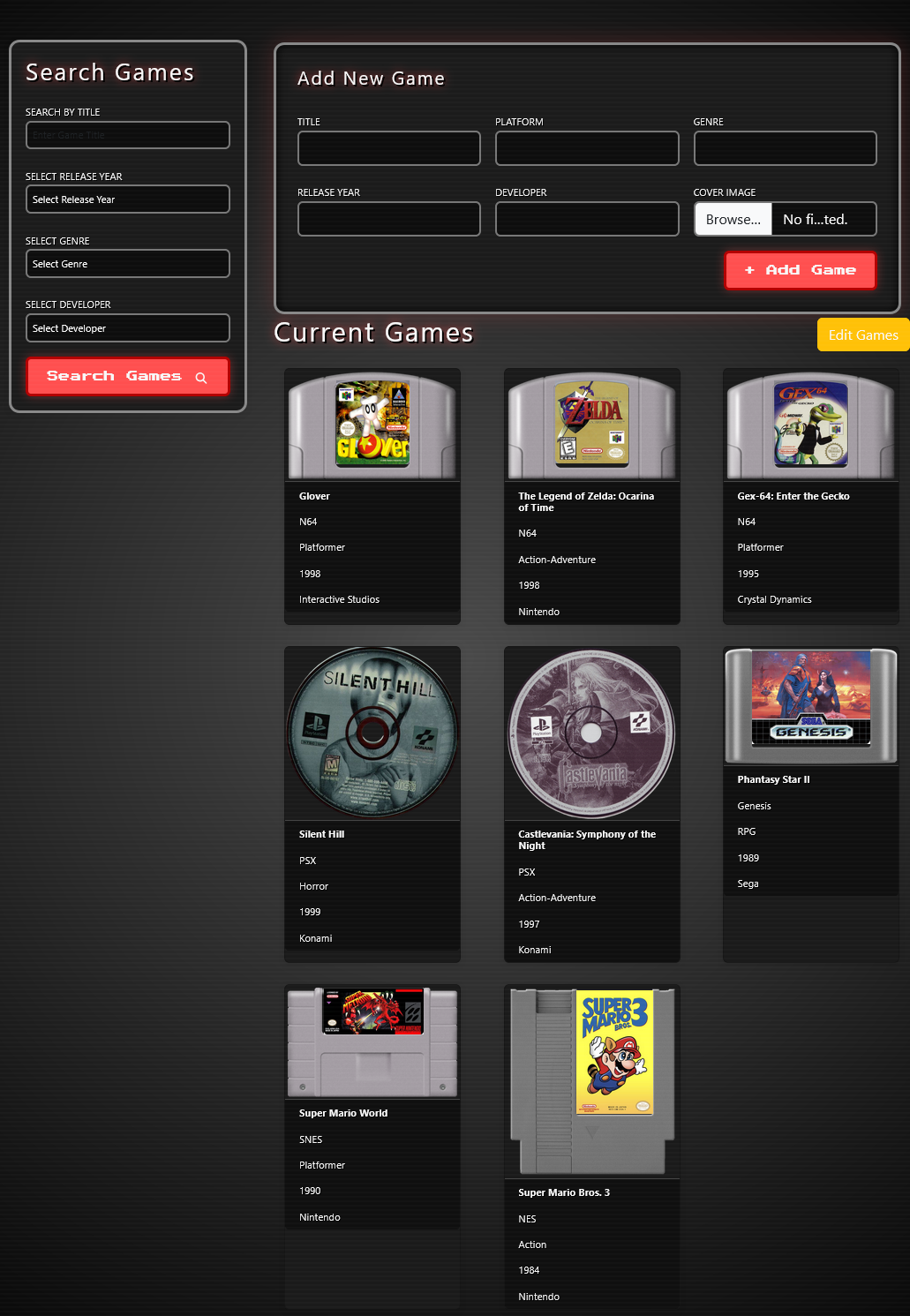Open the Select Release Year dropdown

128,199
